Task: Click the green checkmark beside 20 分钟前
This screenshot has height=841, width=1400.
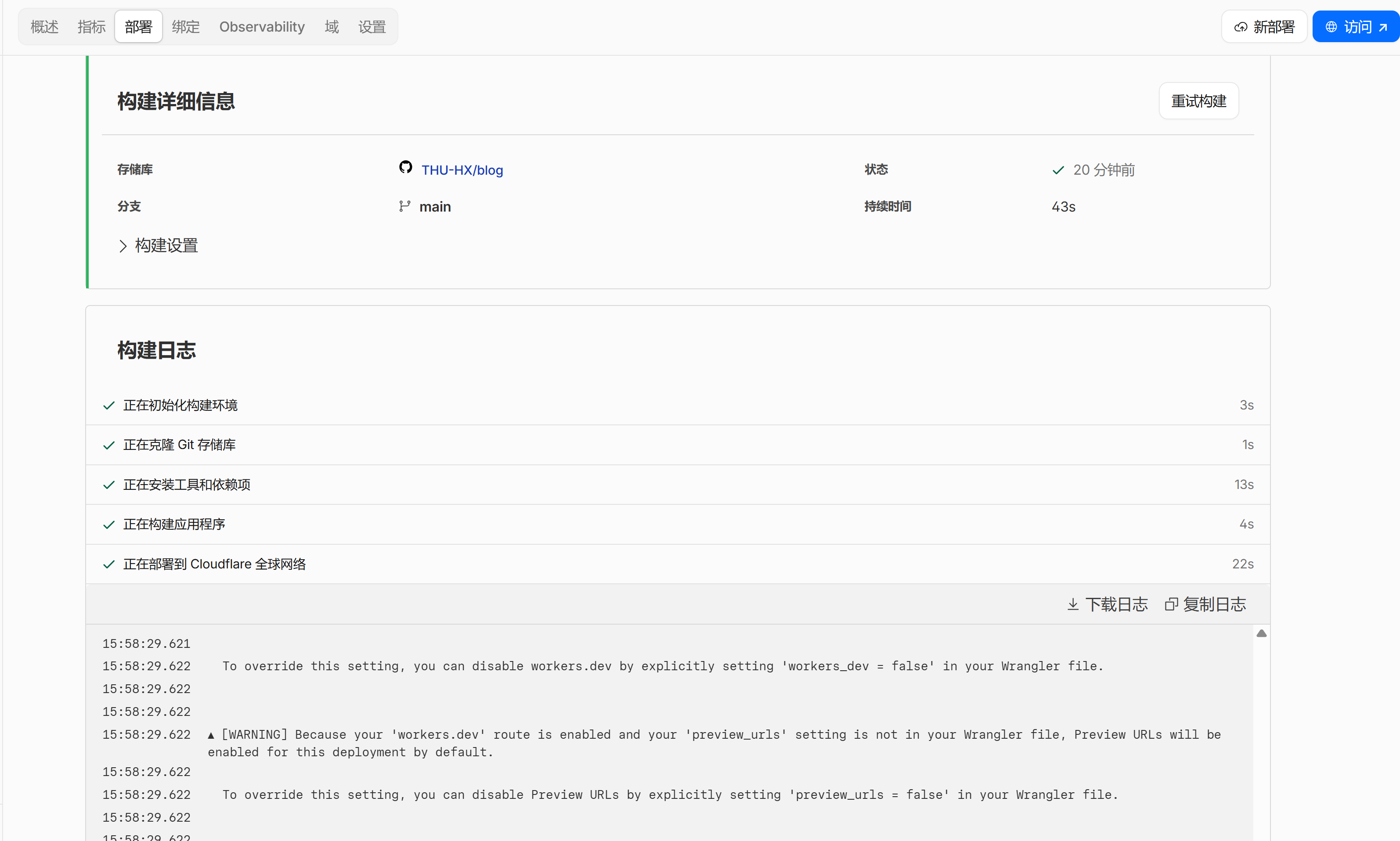Action: point(1057,170)
